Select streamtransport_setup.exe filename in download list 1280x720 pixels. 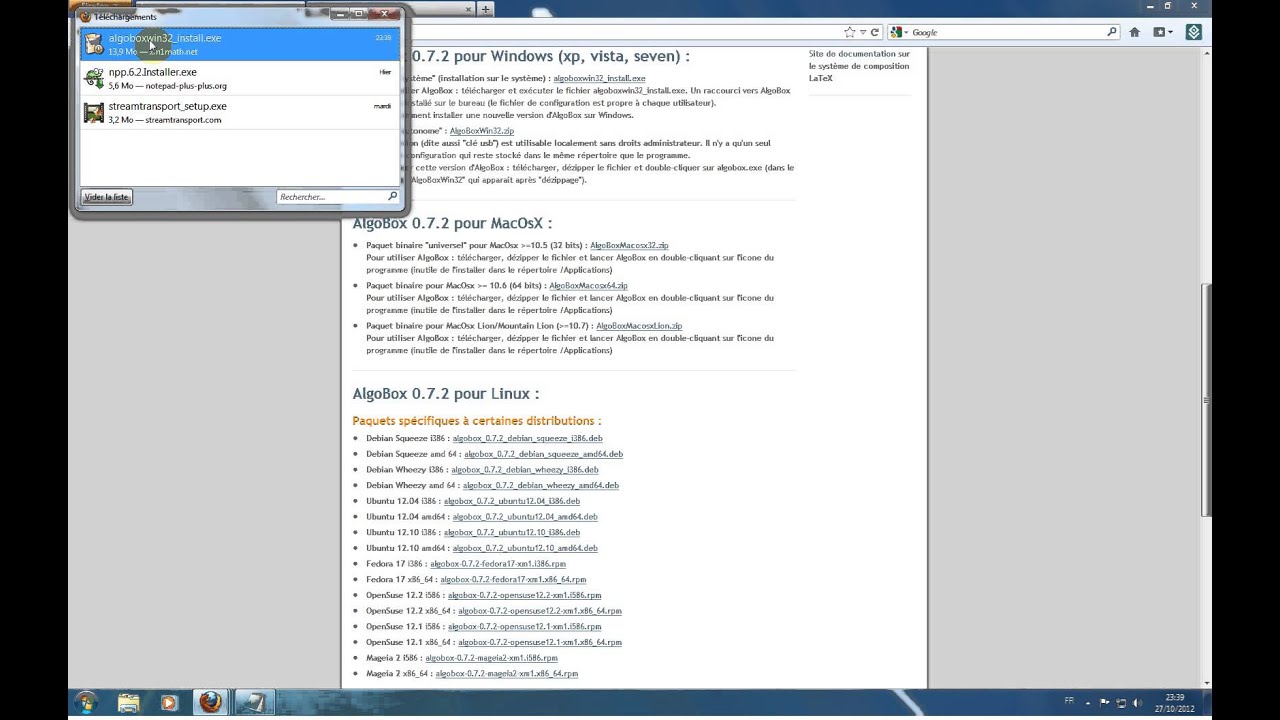167,106
